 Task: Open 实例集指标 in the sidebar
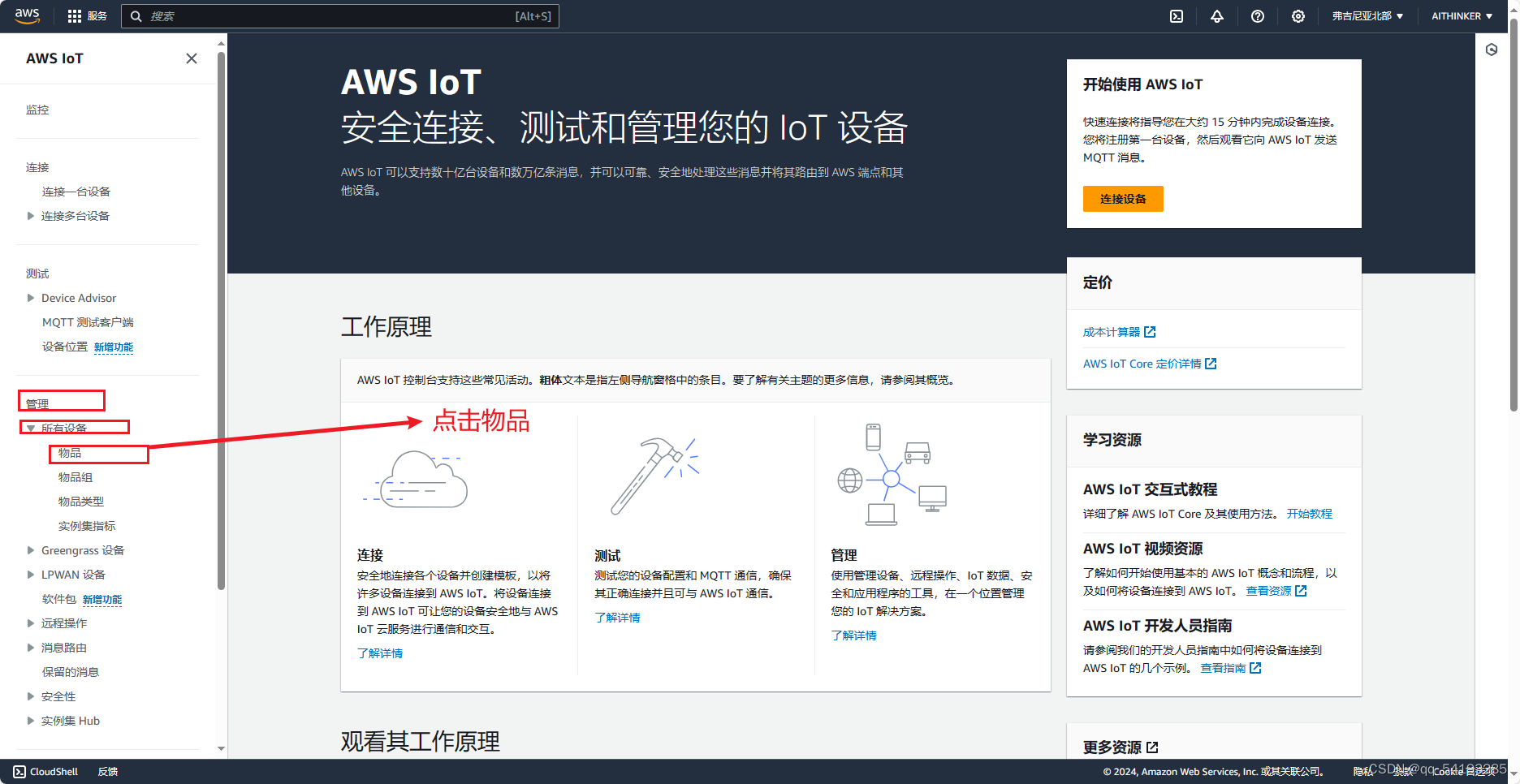(87, 526)
